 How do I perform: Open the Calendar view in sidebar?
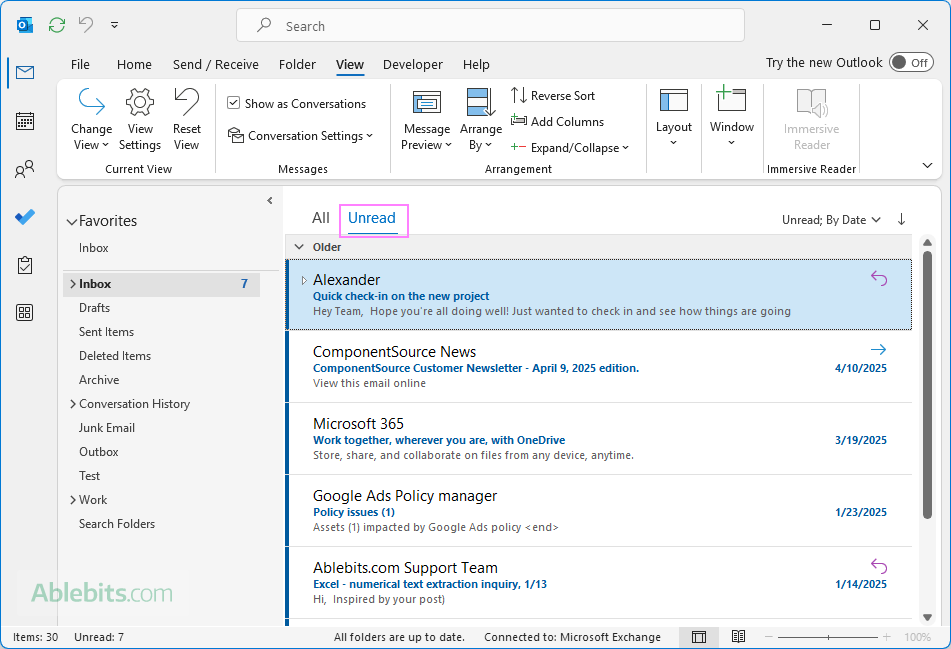point(25,121)
